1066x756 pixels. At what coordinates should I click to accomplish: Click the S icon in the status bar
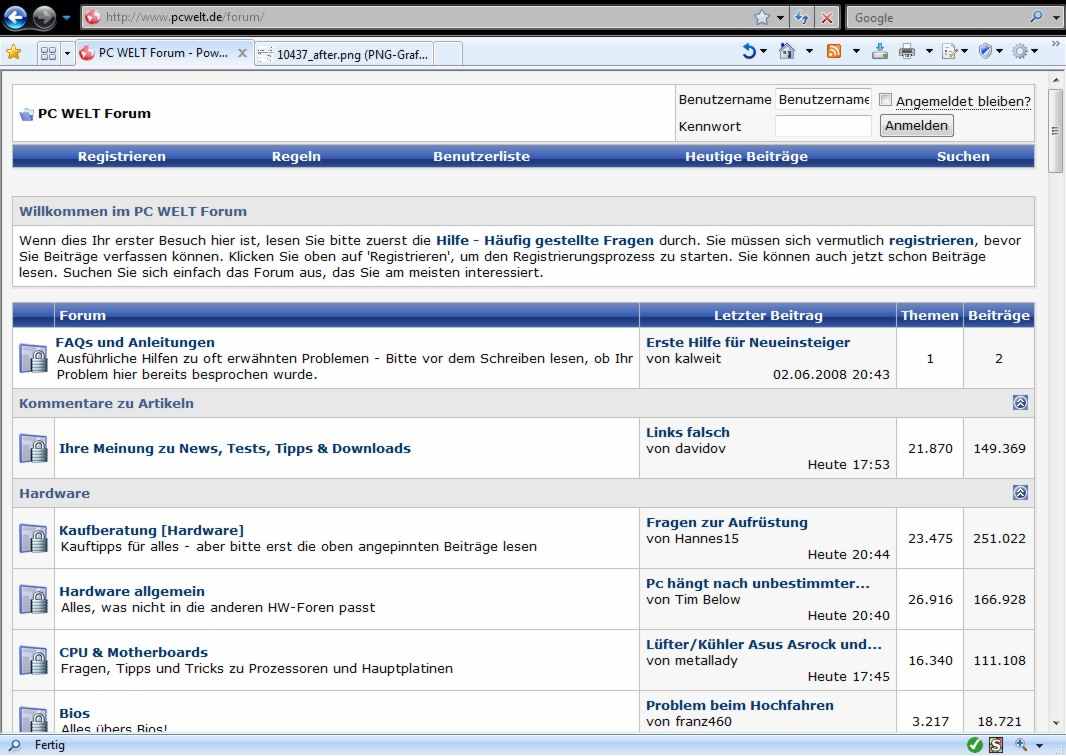[x=996, y=745]
